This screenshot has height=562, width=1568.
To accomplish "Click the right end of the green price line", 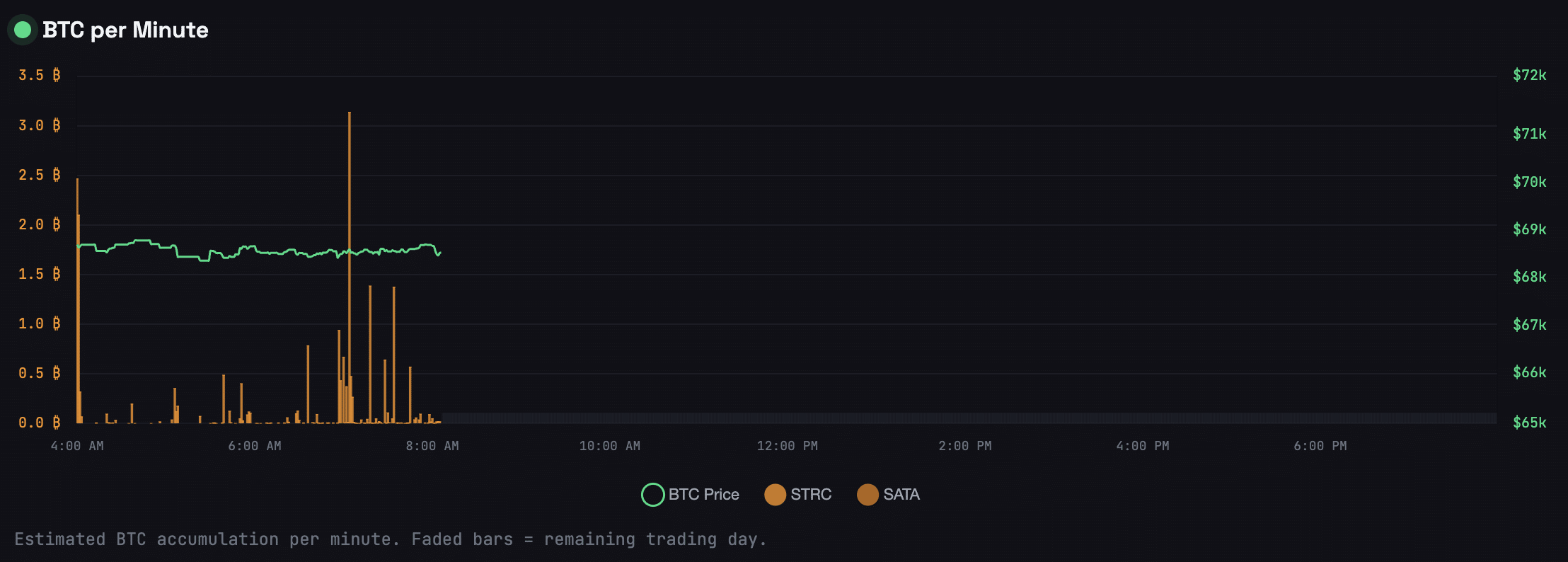I will 439,253.
